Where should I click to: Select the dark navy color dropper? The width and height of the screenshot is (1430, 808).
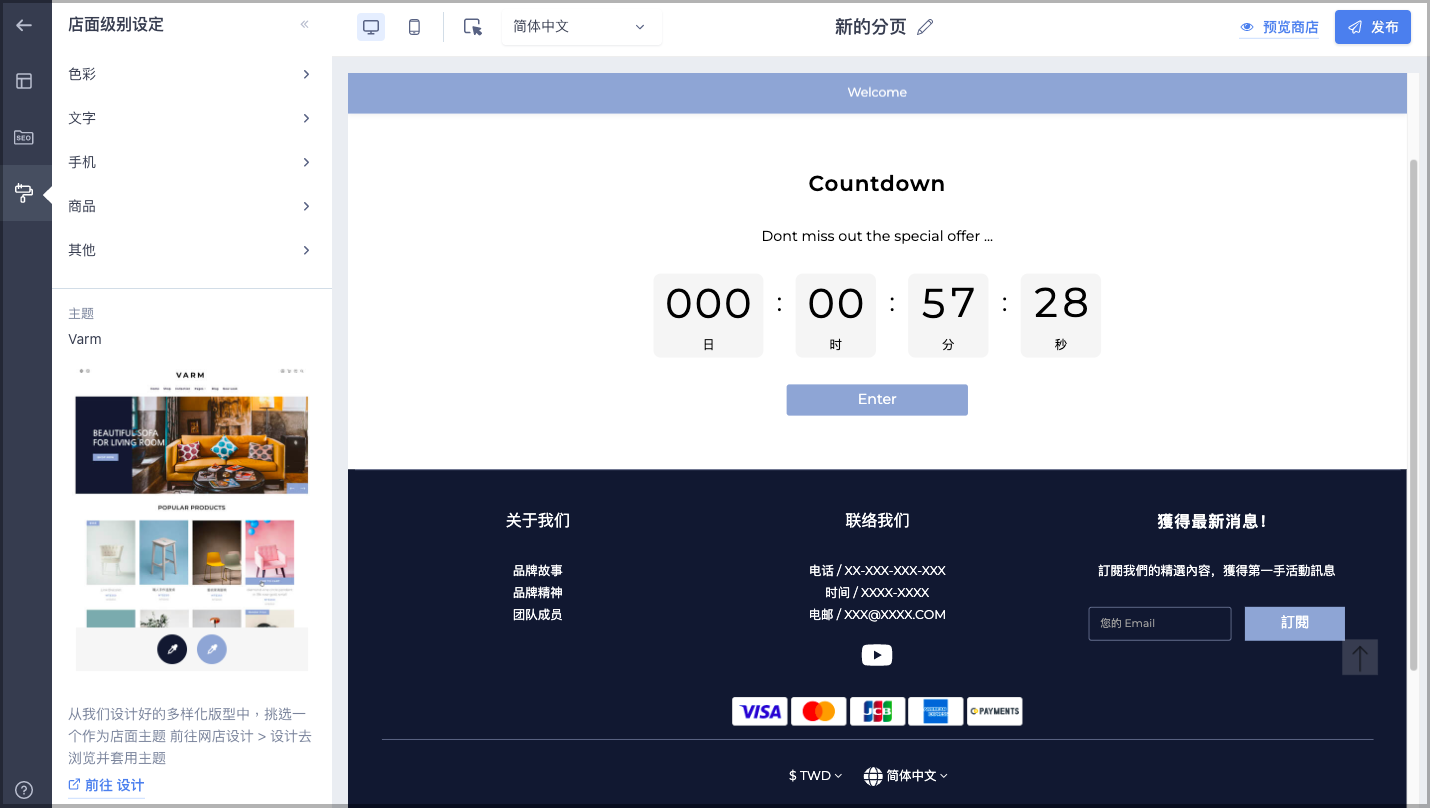(x=172, y=649)
